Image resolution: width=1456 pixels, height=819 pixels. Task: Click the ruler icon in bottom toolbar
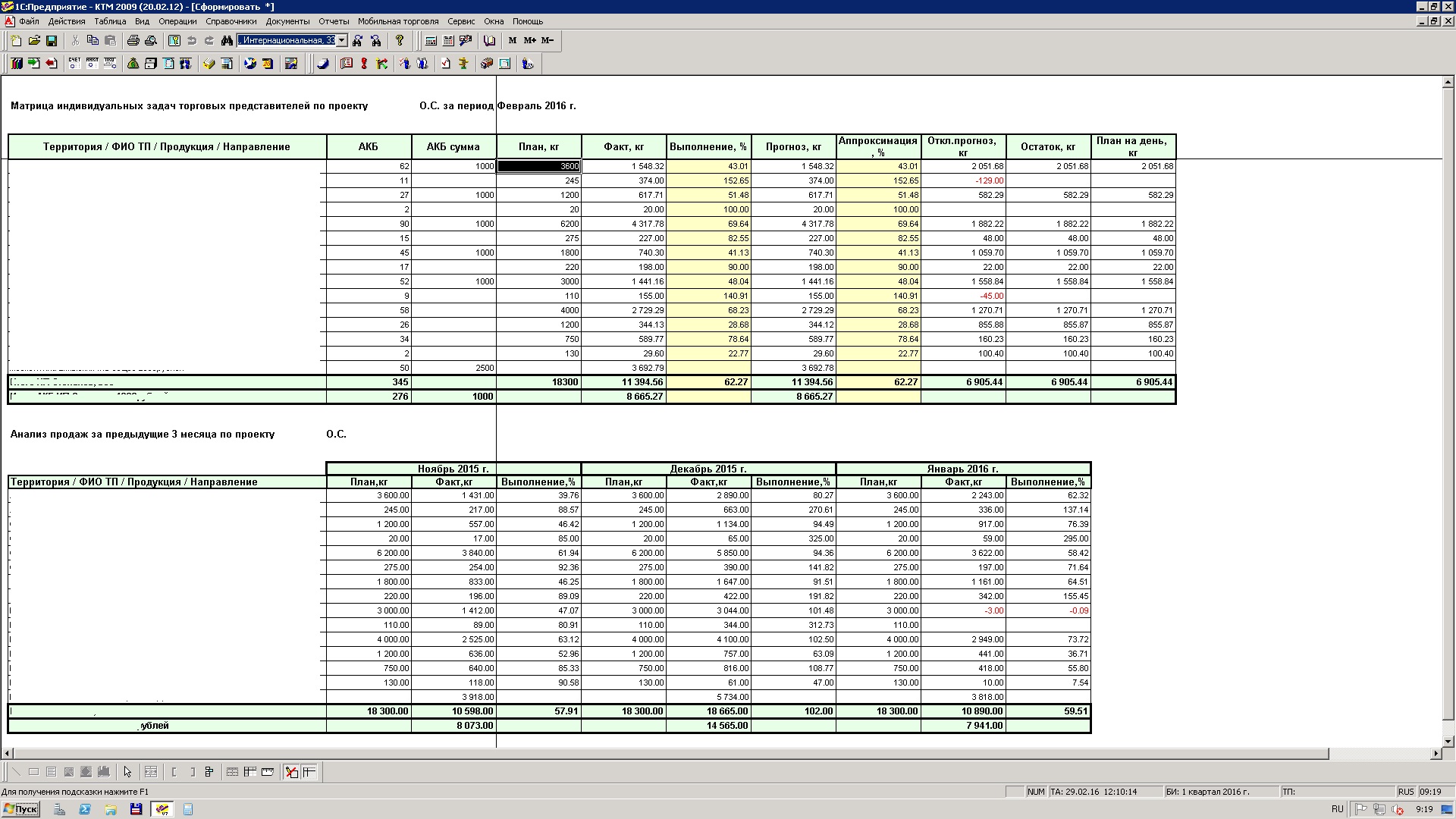coord(268,772)
